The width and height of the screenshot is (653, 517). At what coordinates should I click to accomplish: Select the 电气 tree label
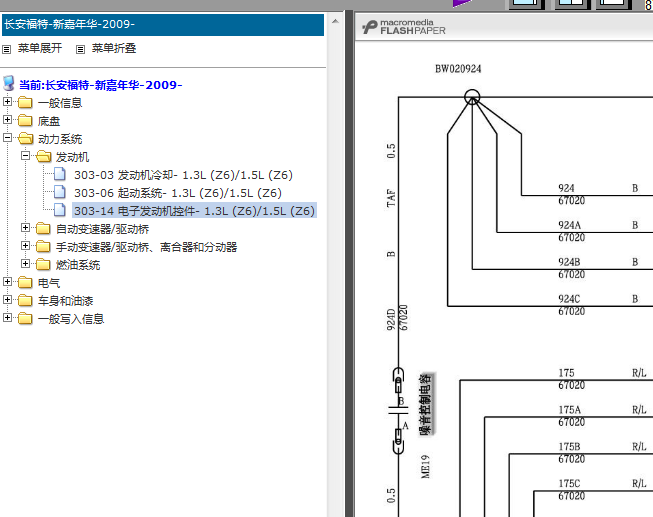click(x=49, y=283)
